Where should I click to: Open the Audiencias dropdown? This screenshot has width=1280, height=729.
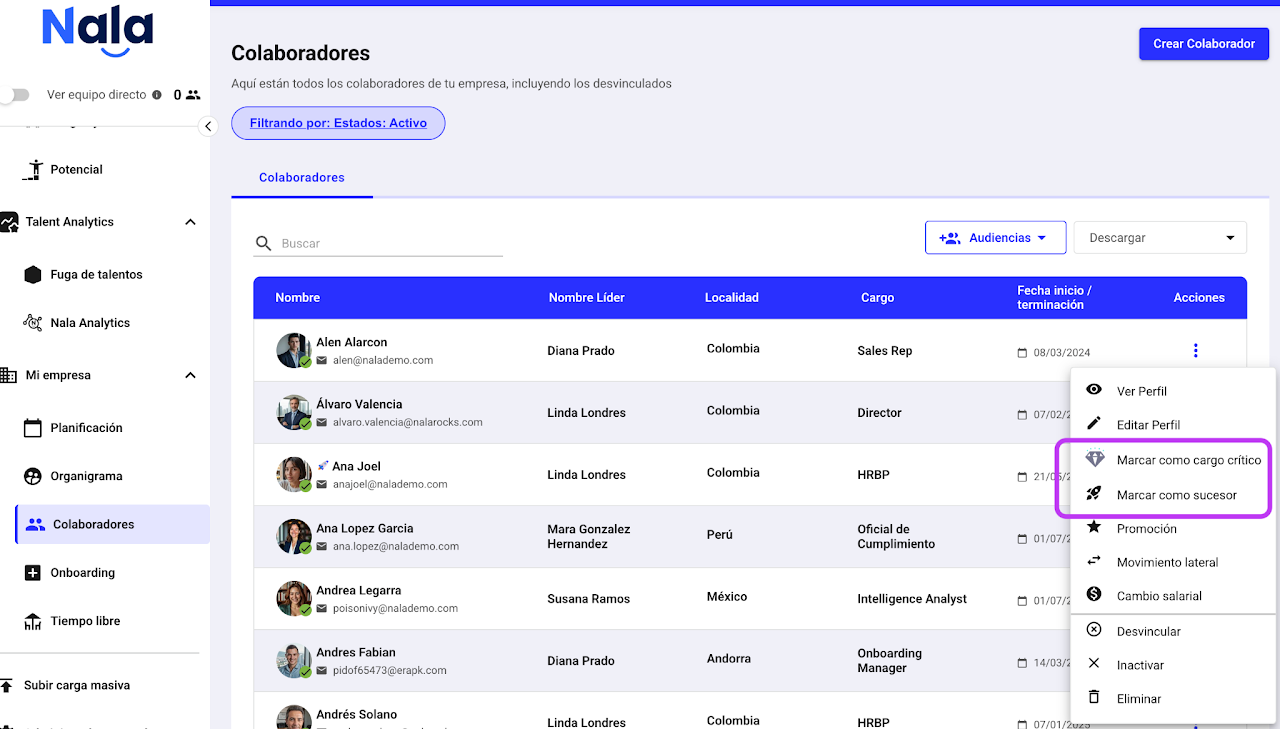pyautogui.click(x=995, y=238)
